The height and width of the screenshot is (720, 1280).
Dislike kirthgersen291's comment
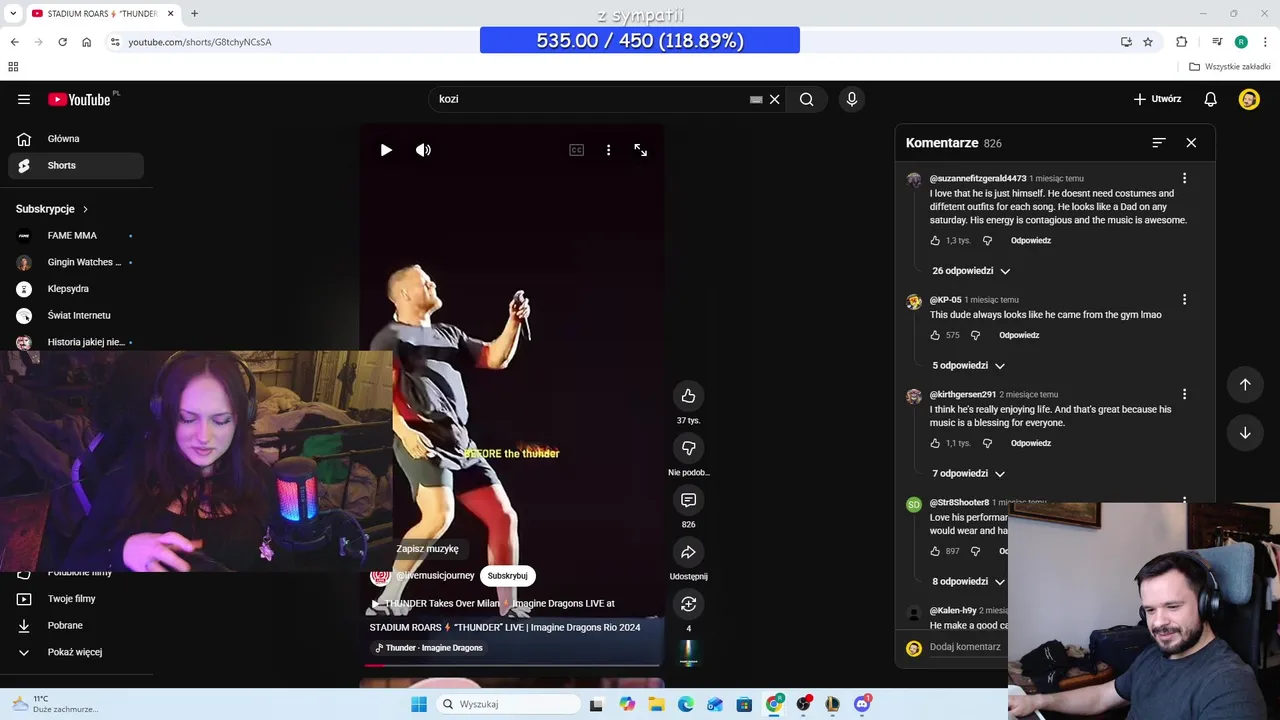(x=987, y=443)
